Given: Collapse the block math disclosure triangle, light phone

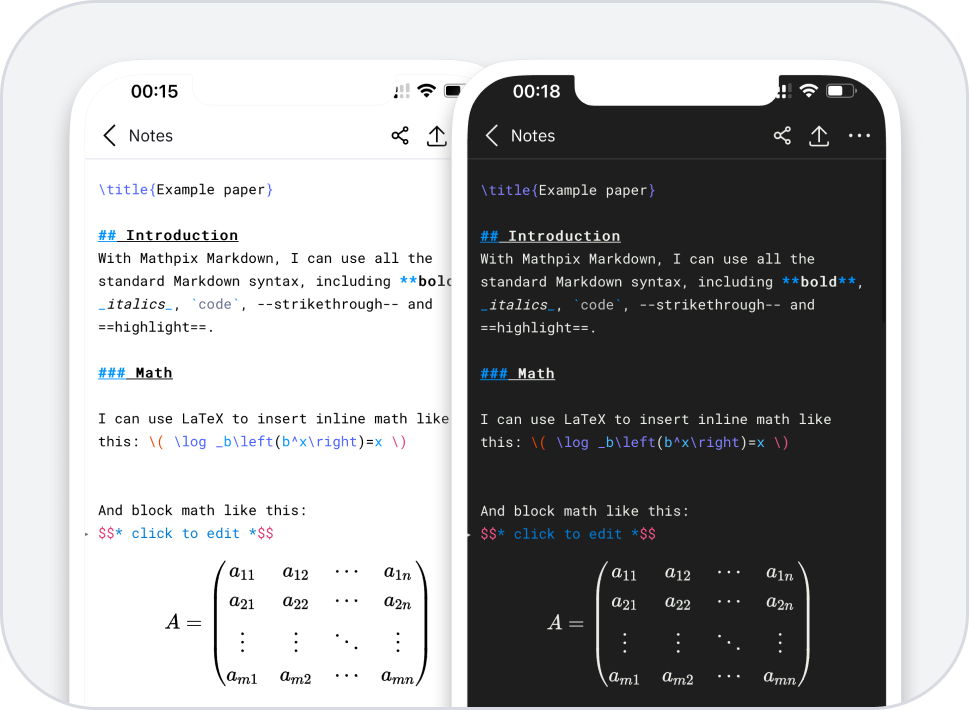Looking at the screenshot, I should pos(89,533).
